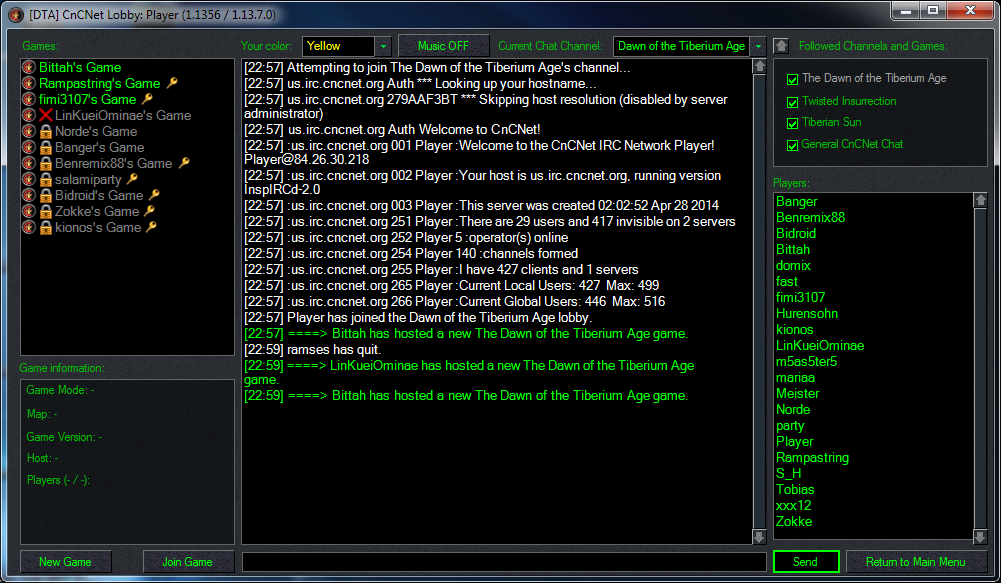Select the key icon next to Bidroid's Game
The height and width of the screenshot is (583, 1001).
coord(154,195)
